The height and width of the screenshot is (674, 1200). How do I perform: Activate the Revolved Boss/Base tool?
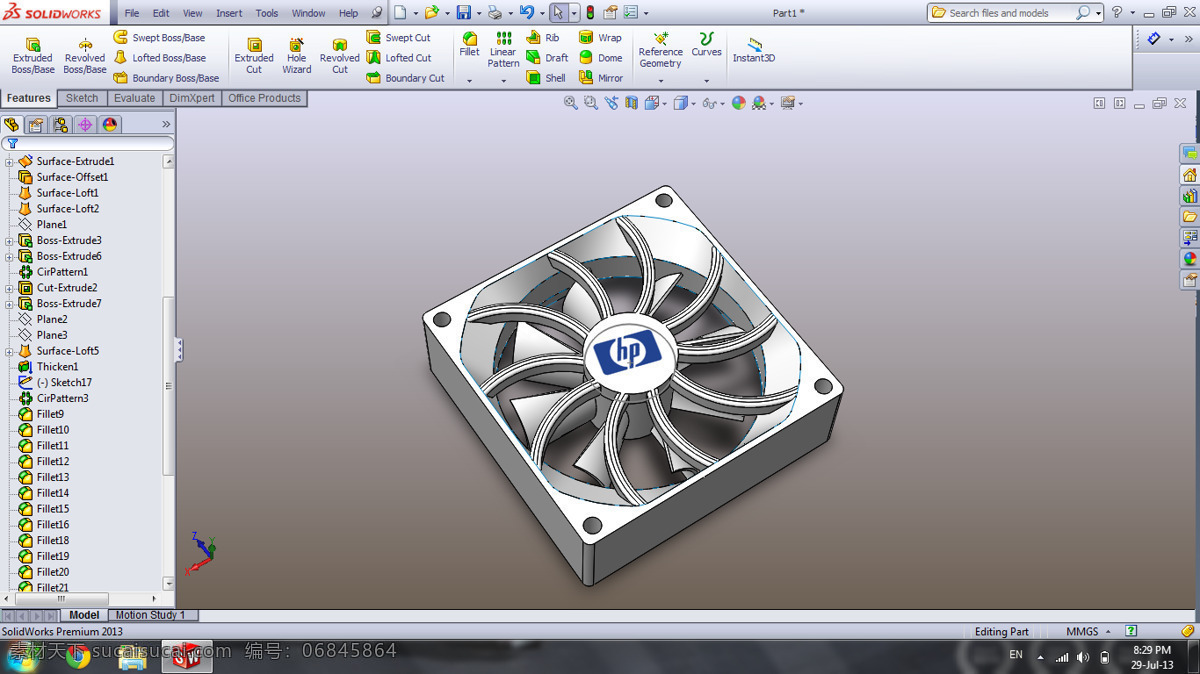[85, 57]
